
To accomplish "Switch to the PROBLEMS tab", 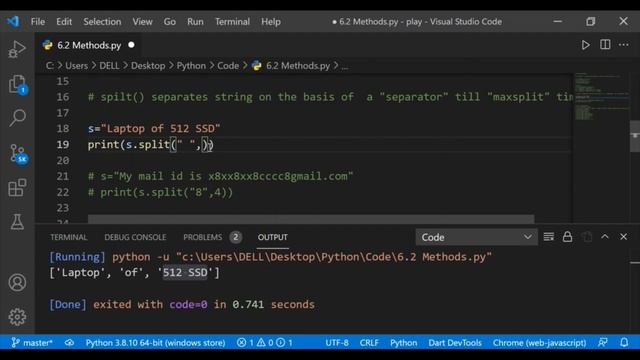I will 212,237.
